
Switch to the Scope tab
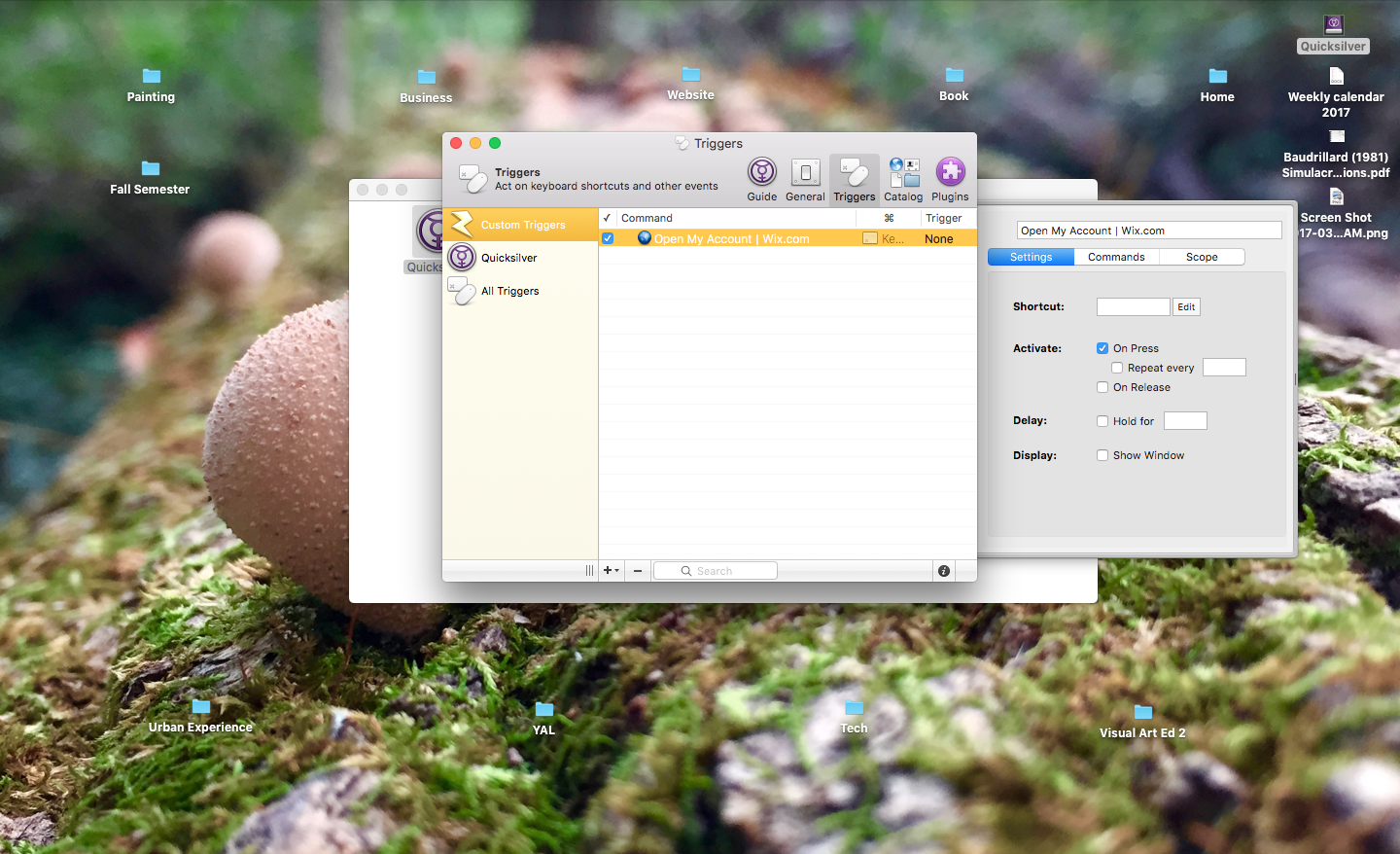[x=1202, y=257]
